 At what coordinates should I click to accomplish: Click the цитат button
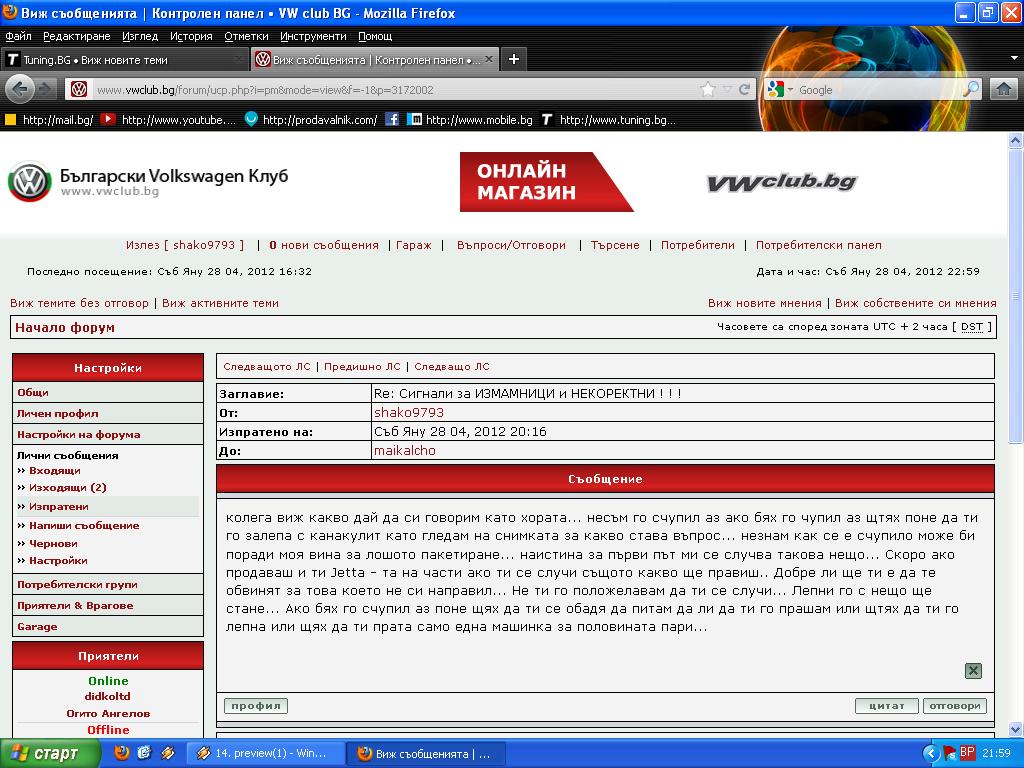886,706
